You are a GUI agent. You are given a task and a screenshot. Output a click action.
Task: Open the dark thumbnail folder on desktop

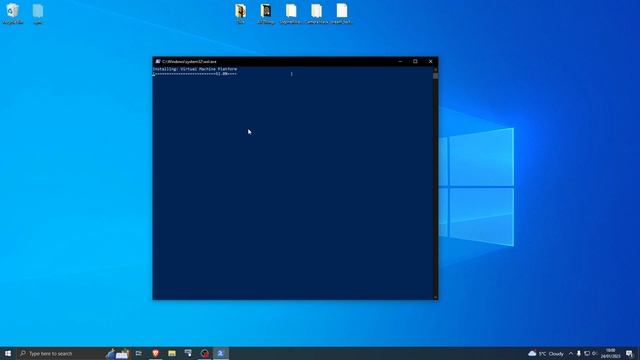click(x=266, y=13)
